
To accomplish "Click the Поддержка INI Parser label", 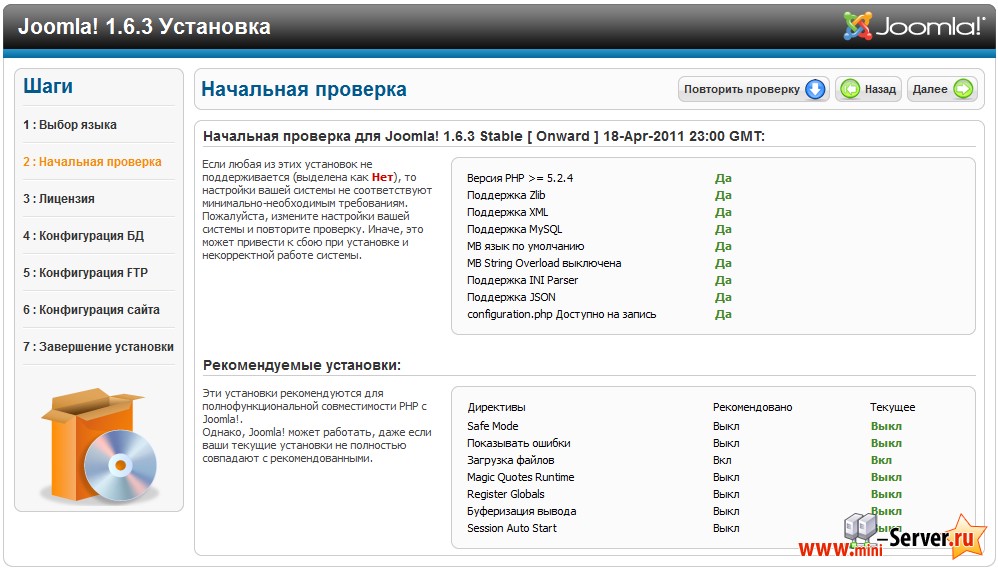I will 523,280.
